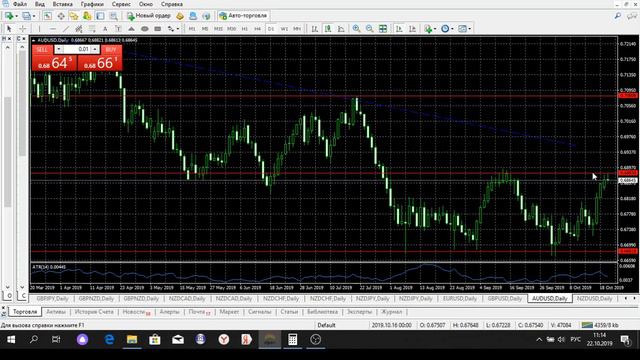The width and height of the screenshot is (640, 360).
Task: Open the Market Watch panel
Action: [48, 16]
